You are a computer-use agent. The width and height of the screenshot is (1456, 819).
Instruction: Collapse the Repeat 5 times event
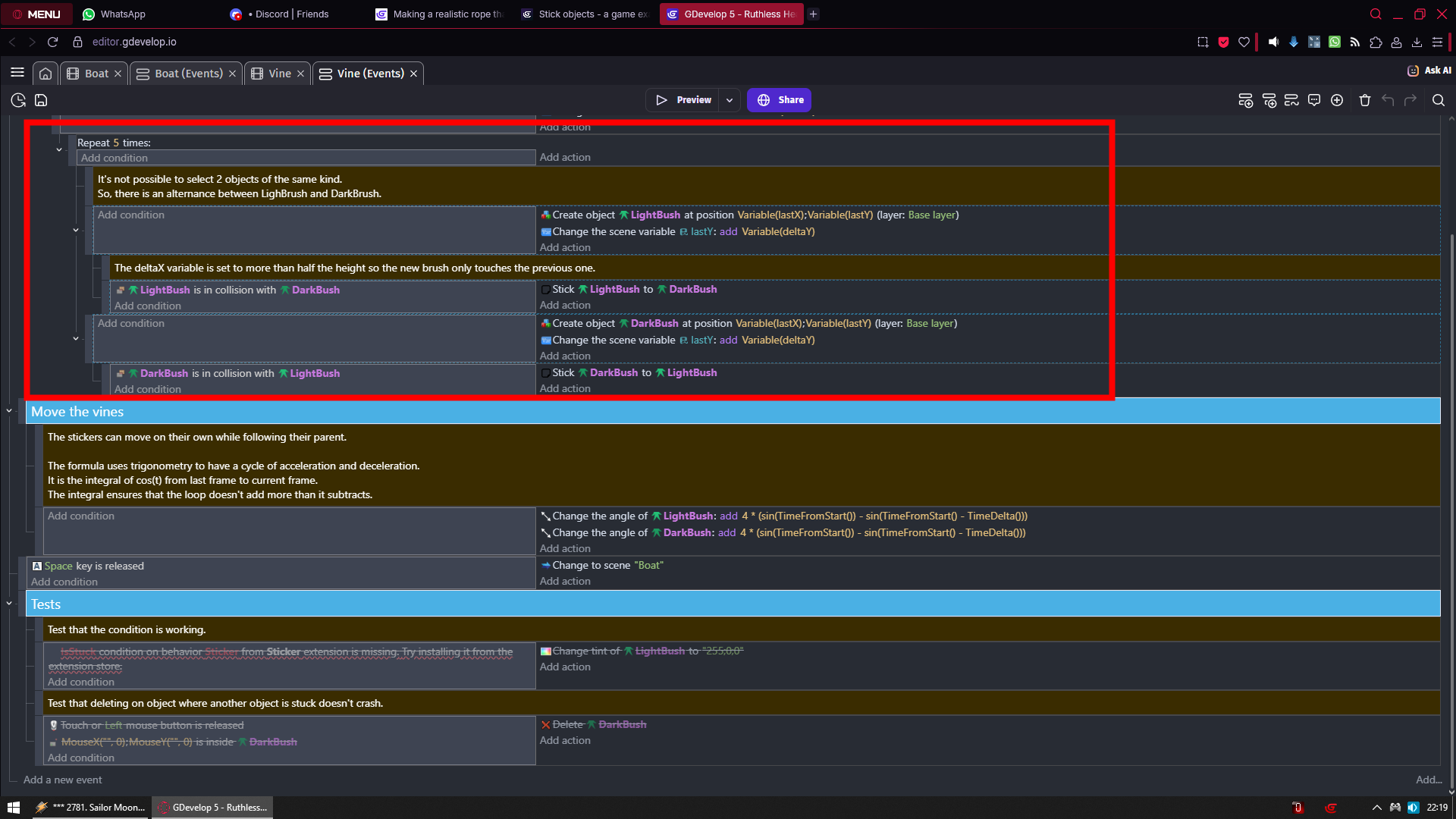click(59, 150)
